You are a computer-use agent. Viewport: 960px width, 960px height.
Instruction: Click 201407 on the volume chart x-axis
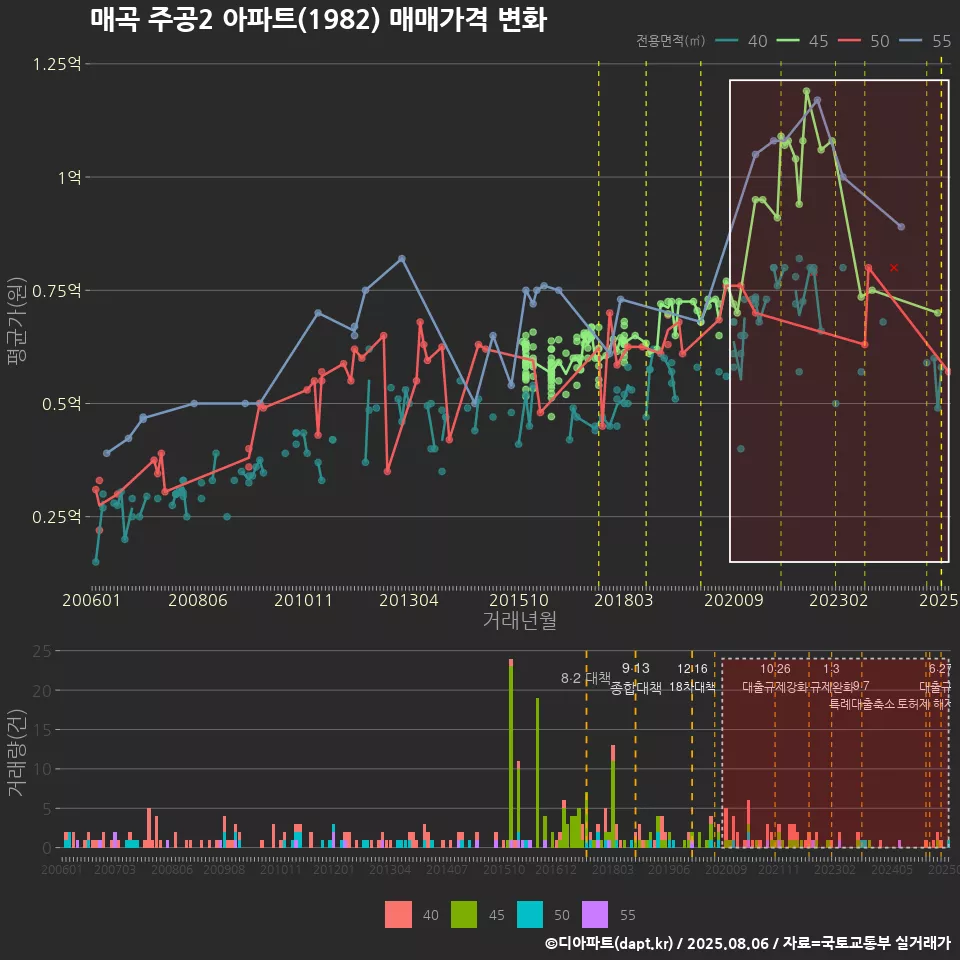click(447, 869)
